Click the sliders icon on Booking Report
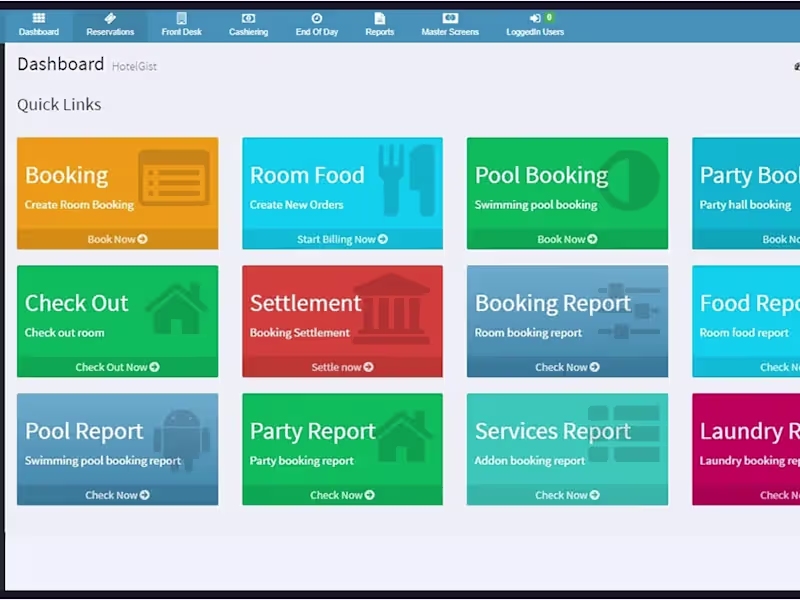 point(629,311)
